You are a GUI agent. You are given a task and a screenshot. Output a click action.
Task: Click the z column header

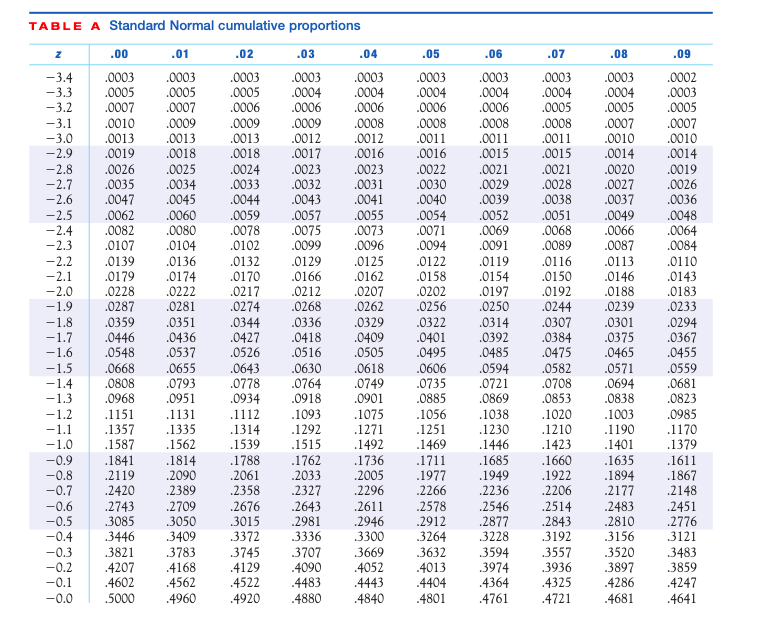click(x=58, y=54)
